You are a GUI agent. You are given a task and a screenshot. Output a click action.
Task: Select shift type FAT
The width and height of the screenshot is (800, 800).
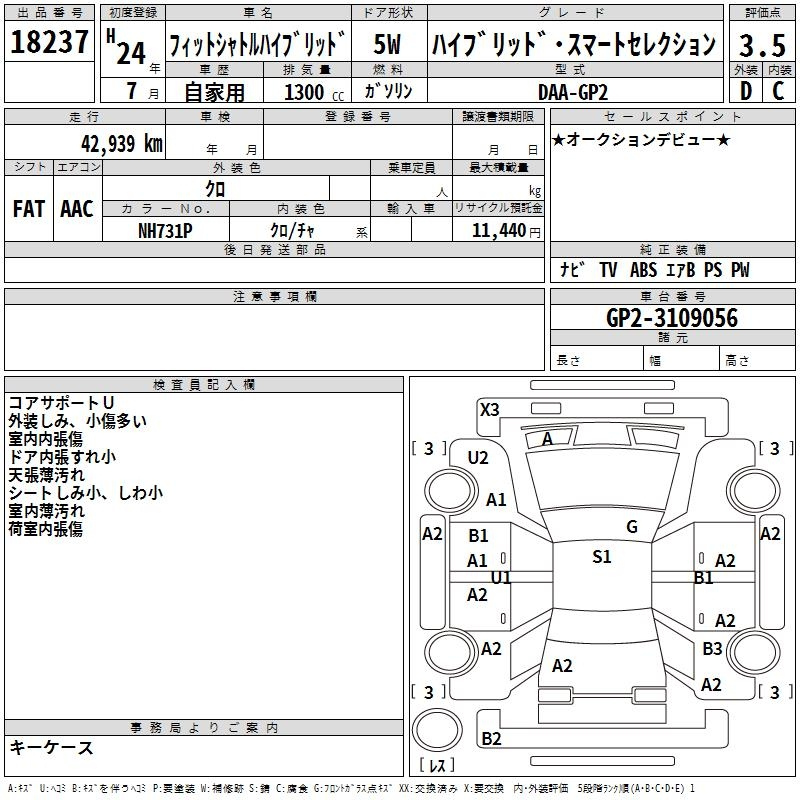(x=29, y=209)
